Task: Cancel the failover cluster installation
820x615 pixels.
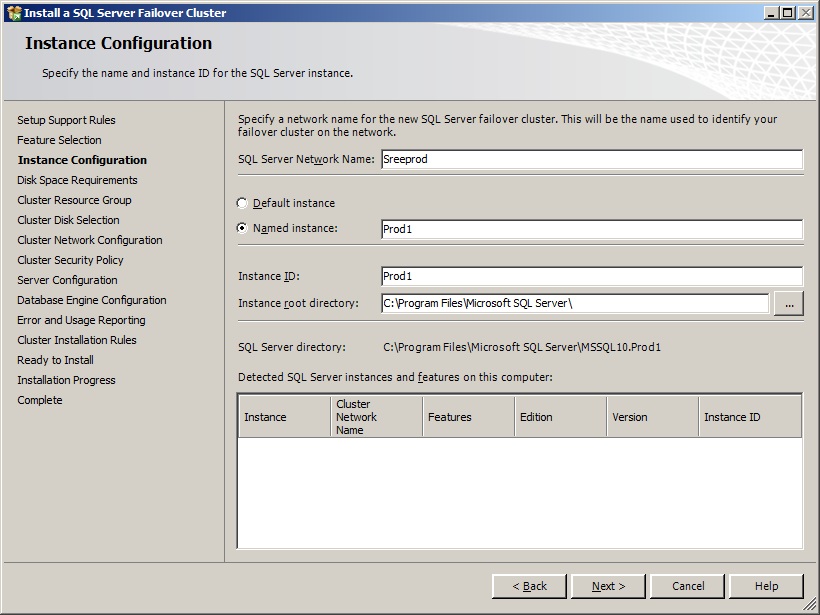Action: (x=687, y=586)
